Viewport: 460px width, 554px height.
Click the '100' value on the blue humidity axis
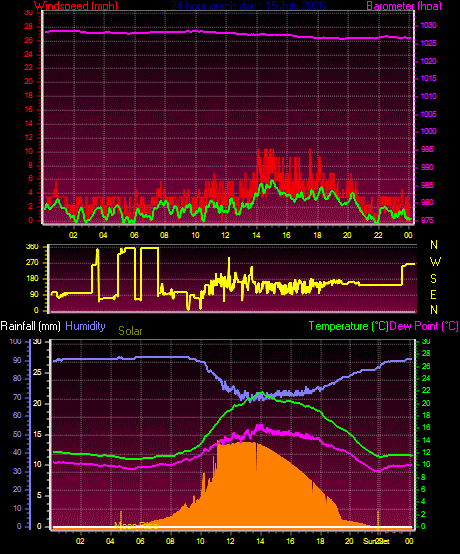(x=16, y=342)
